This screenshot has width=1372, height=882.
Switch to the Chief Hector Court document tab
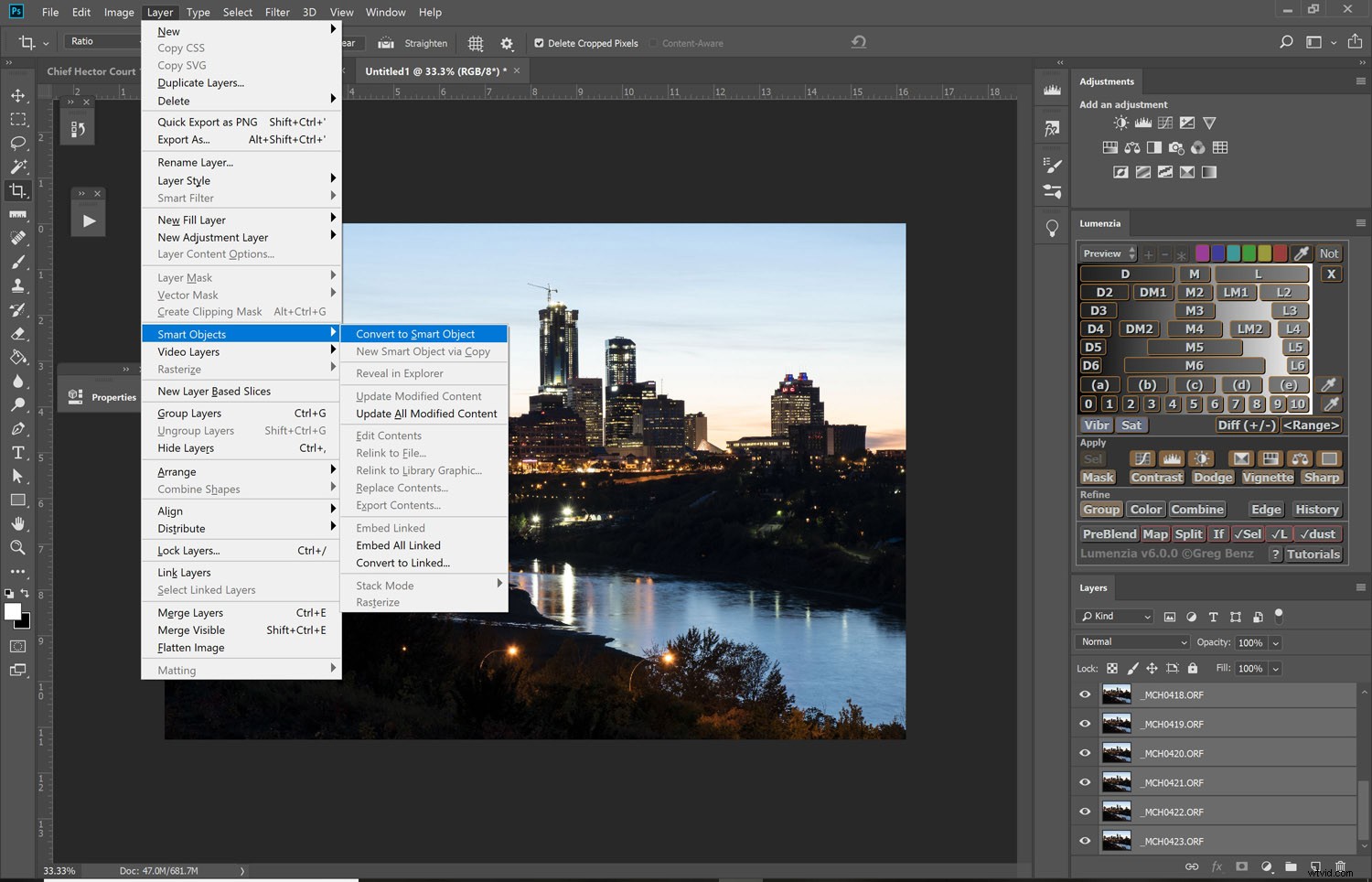91,70
